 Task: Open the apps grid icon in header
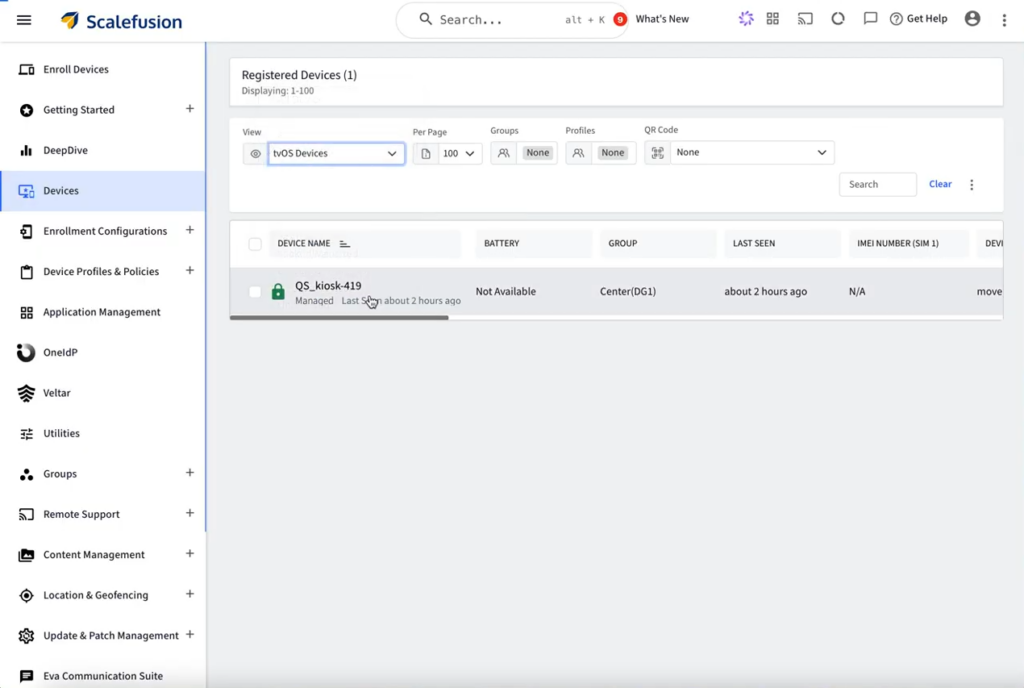pyautogui.click(x=773, y=19)
